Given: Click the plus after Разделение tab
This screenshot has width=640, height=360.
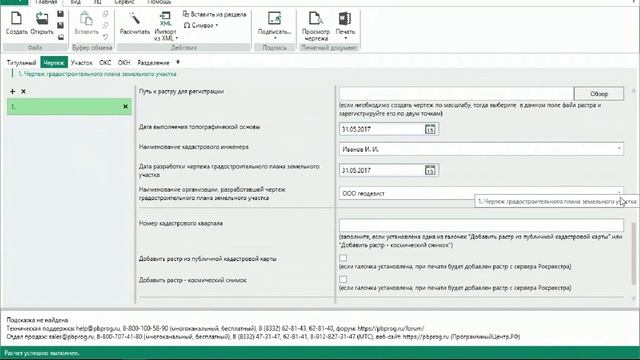Looking at the screenshot, I should [178, 62].
